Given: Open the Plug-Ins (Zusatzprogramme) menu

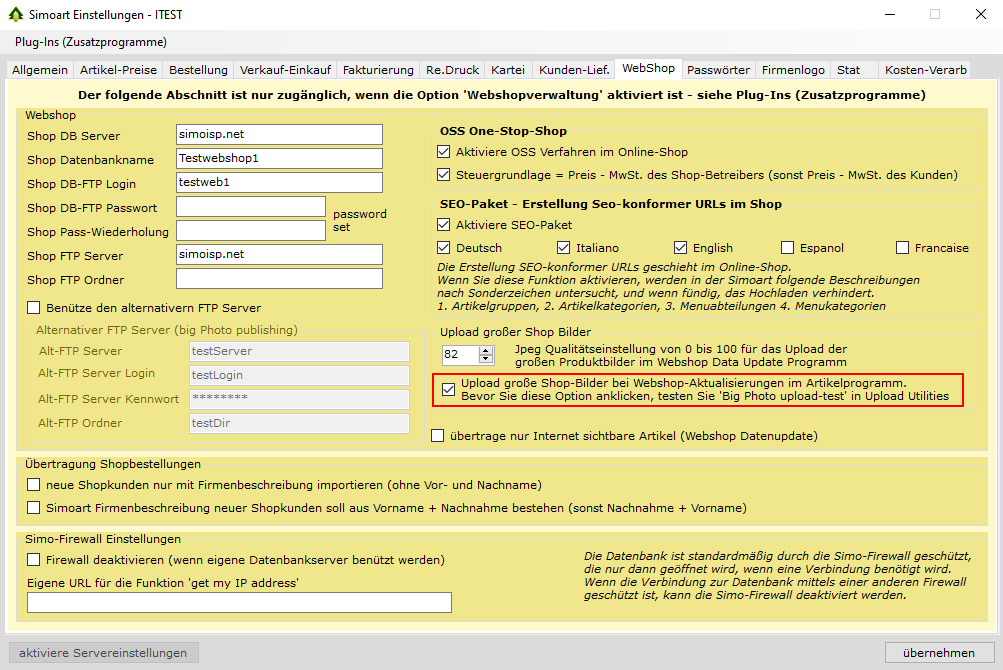Looking at the screenshot, I should point(91,42).
